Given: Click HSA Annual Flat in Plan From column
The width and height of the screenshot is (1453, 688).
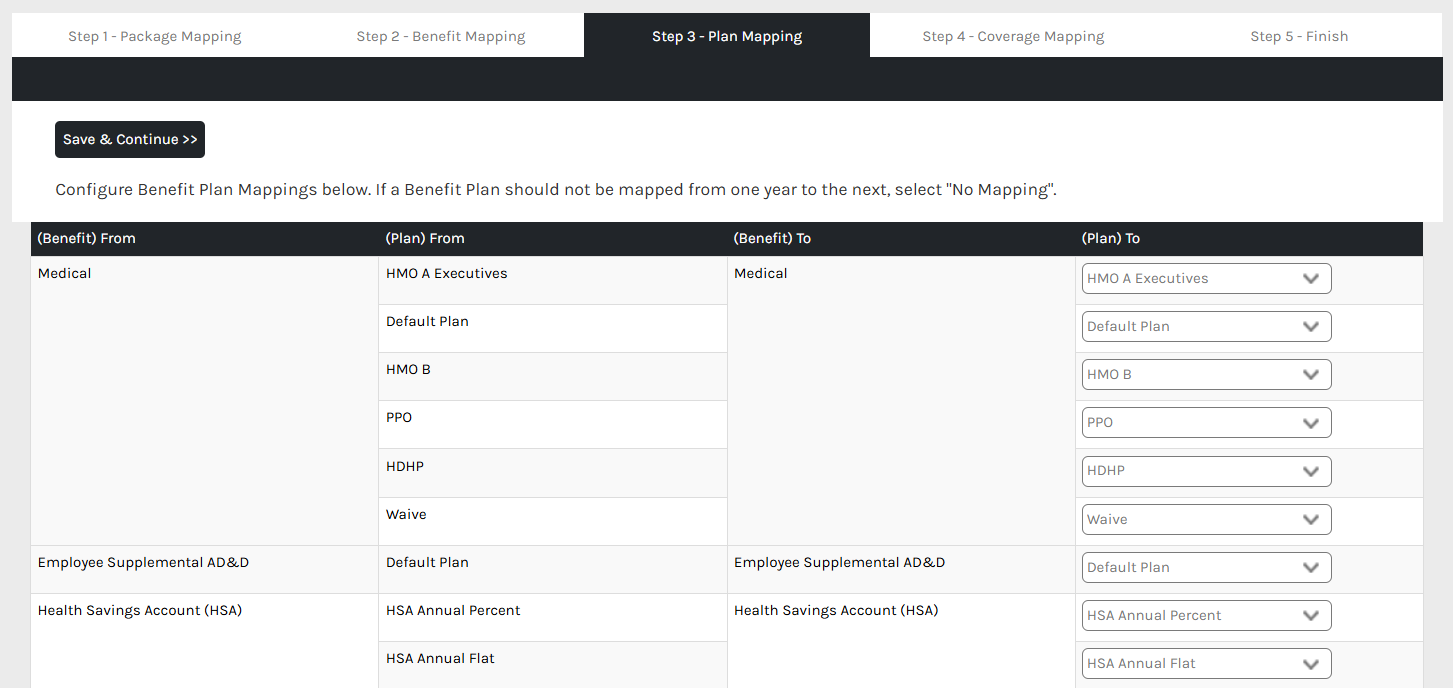Looking at the screenshot, I should coord(440,658).
